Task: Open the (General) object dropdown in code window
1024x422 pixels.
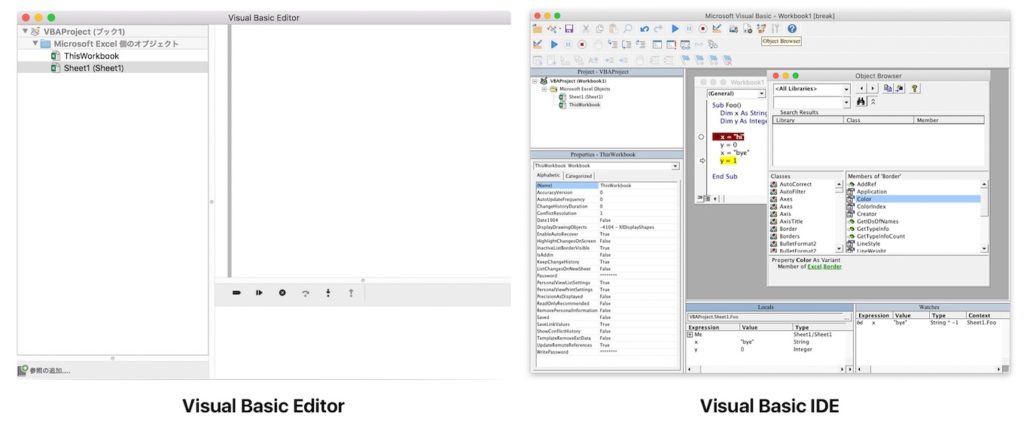Action: tap(762, 92)
